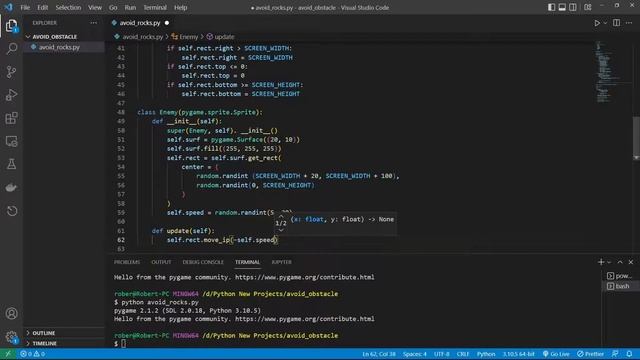Open the Source Control view
The image size is (640, 360).
tap(11, 72)
